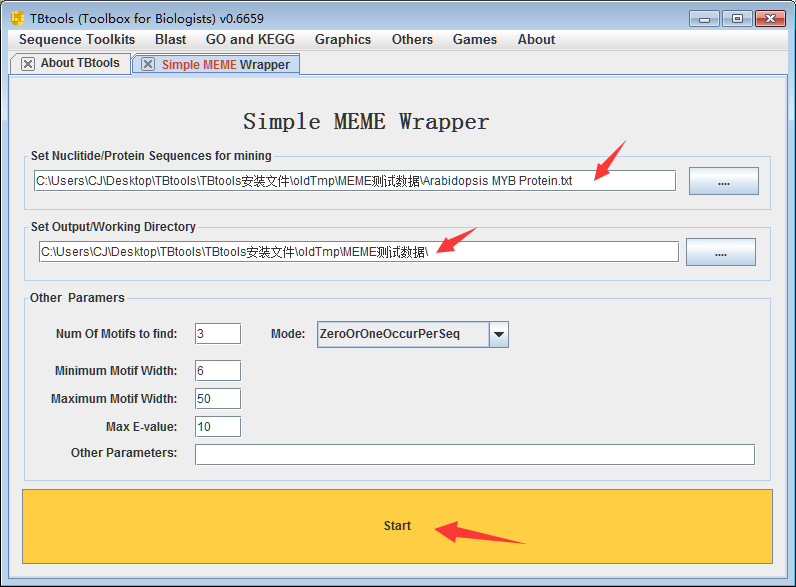Click the output directory path field
This screenshot has height=587, width=796.
(358, 252)
